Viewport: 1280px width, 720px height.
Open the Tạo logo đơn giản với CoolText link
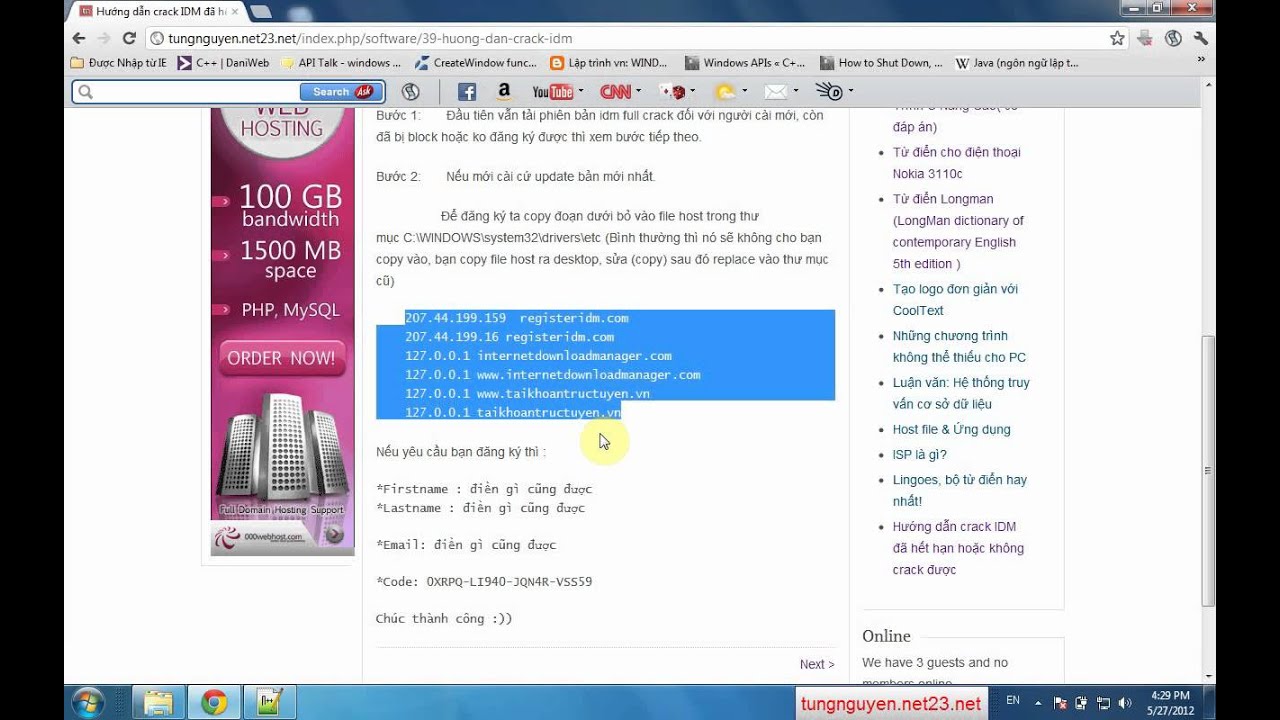[955, 300]
